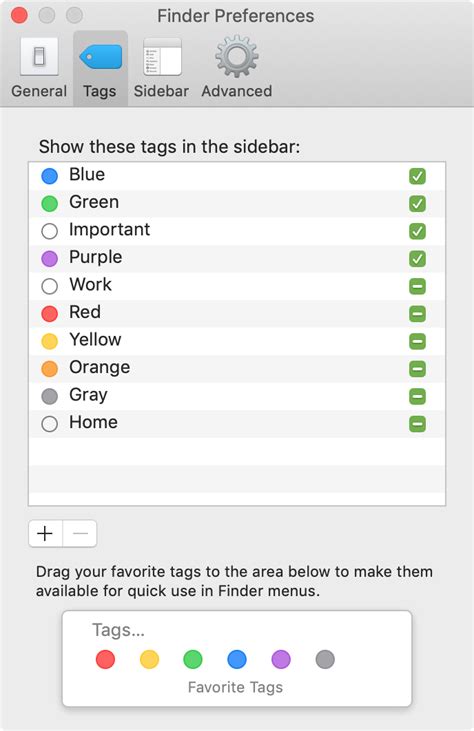Toggle the Yellow tag checkbox
This screenshot has height=731, width=474.
(417, 341)
